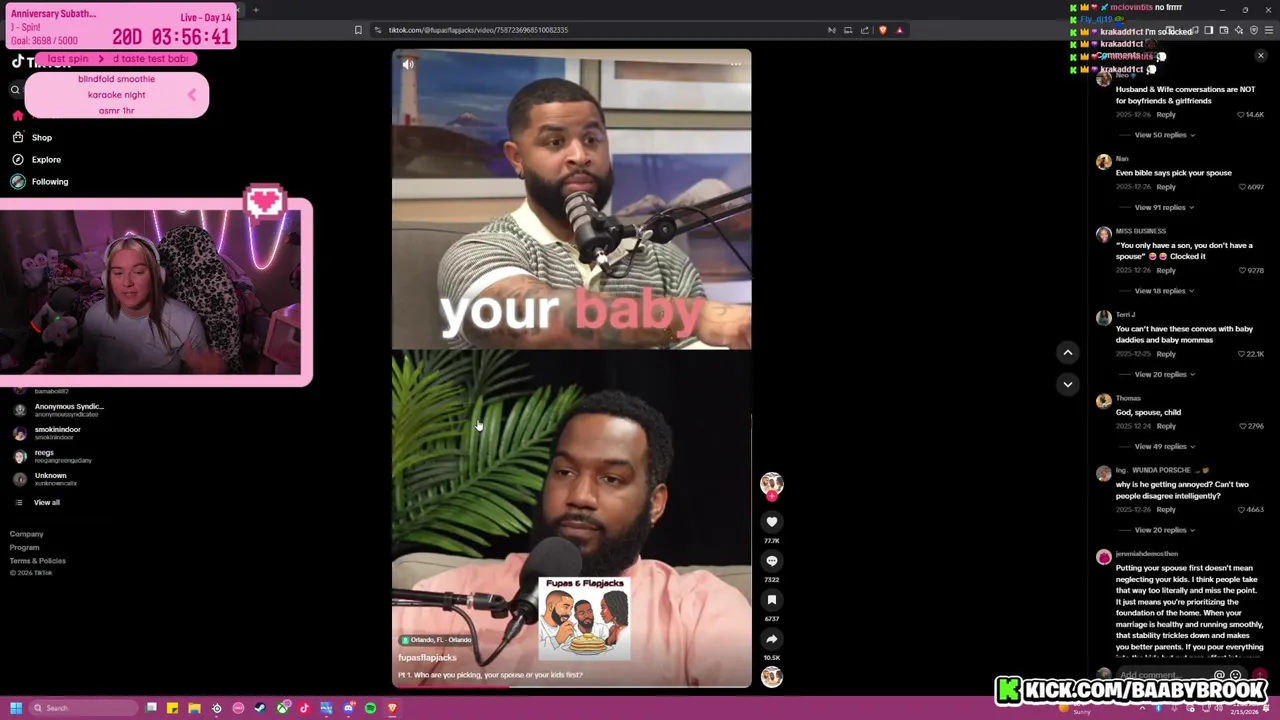
Task: Open the spinning sound disc below the share button
Action: point(771,677)
